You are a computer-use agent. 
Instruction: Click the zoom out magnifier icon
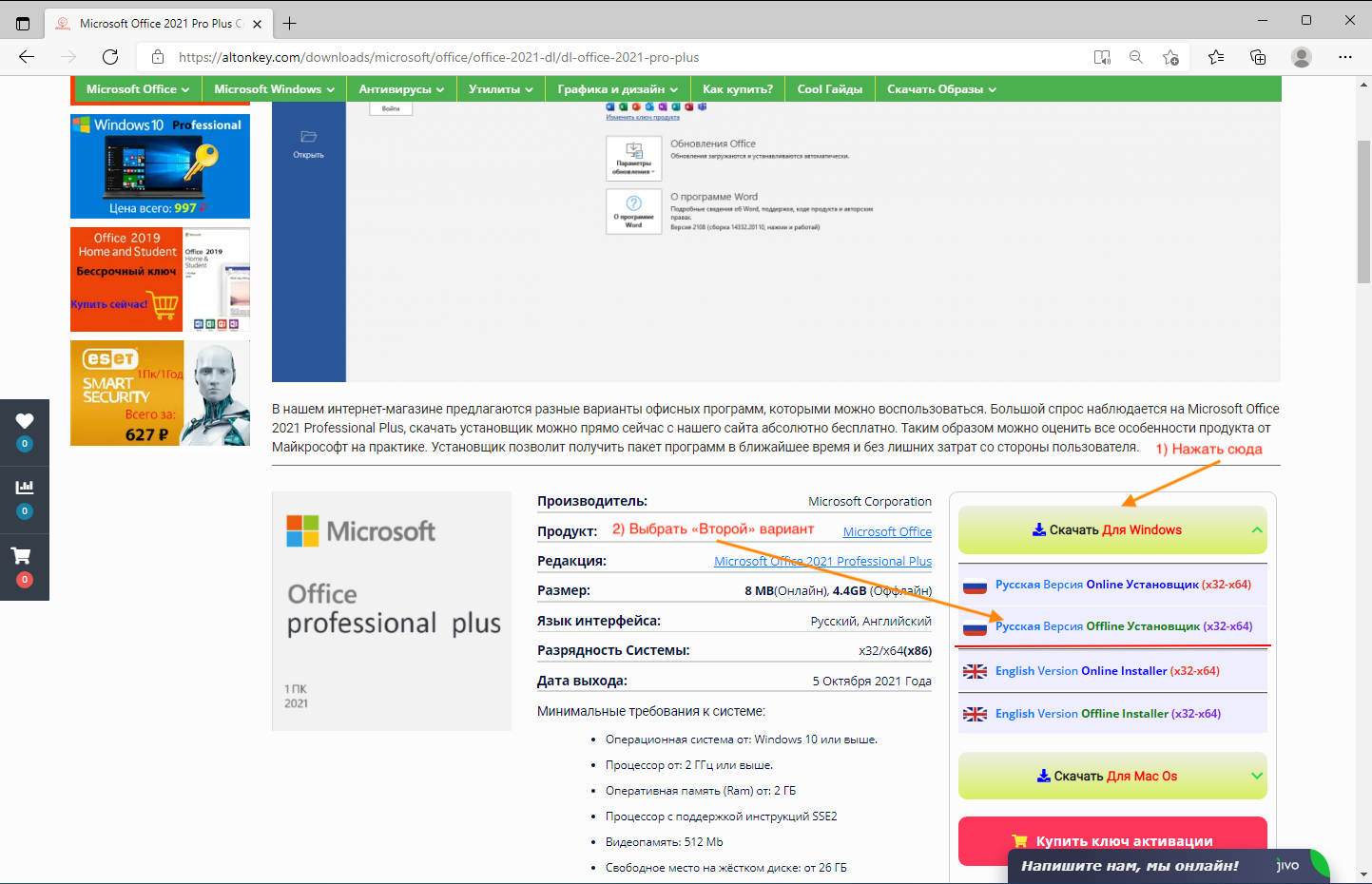pyautogui.click(x=1136, y=57)
